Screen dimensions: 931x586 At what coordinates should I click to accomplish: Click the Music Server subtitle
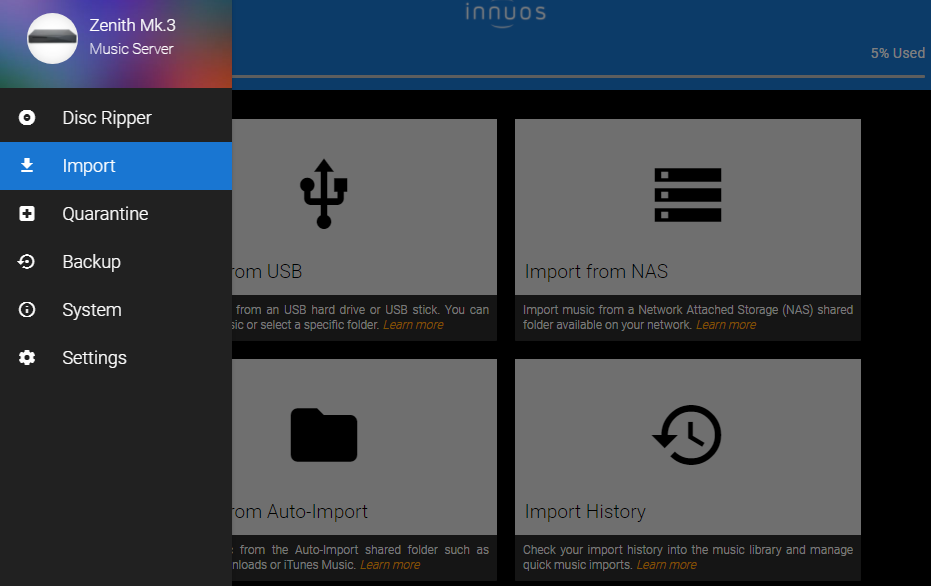[131, 49]
